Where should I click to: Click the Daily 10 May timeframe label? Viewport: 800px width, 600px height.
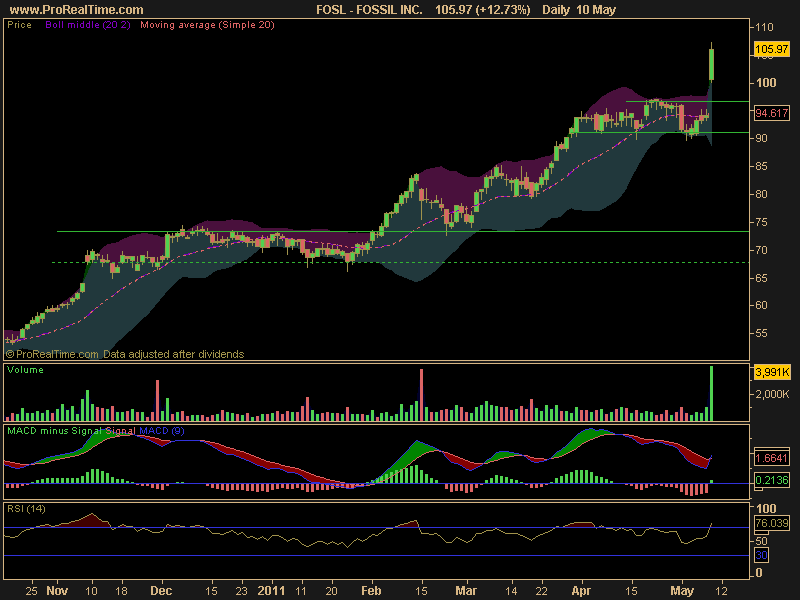pos(579,10)
